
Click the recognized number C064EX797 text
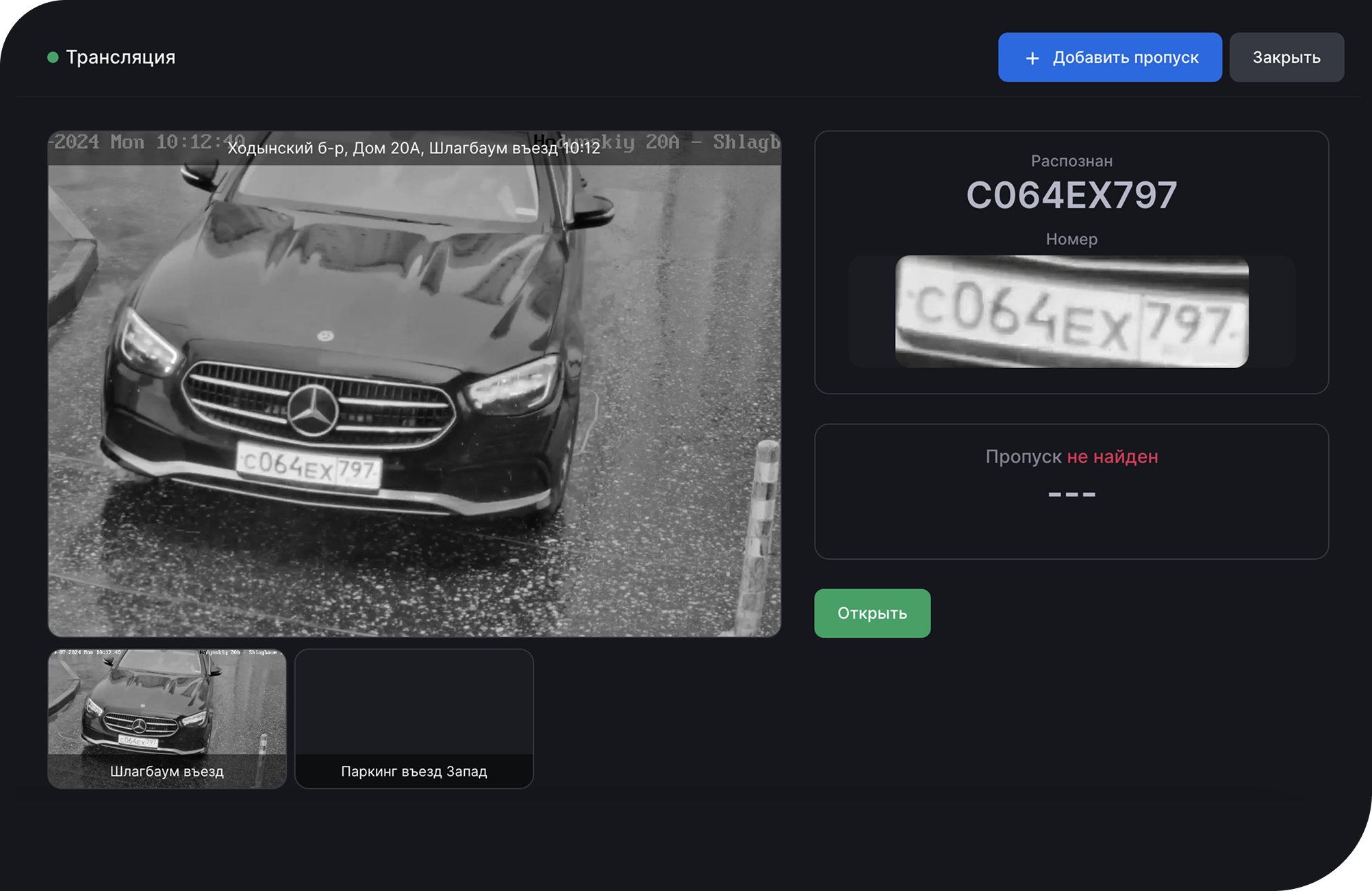pos(1071,196)
